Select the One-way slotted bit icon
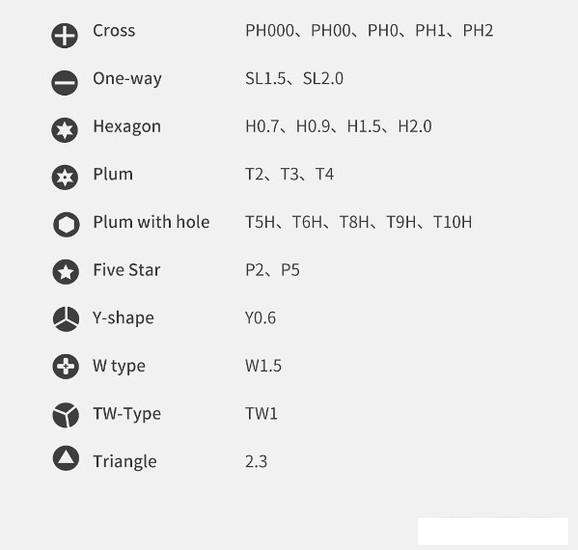The height and width of the screenshot is (550, 578). (65, 83)
